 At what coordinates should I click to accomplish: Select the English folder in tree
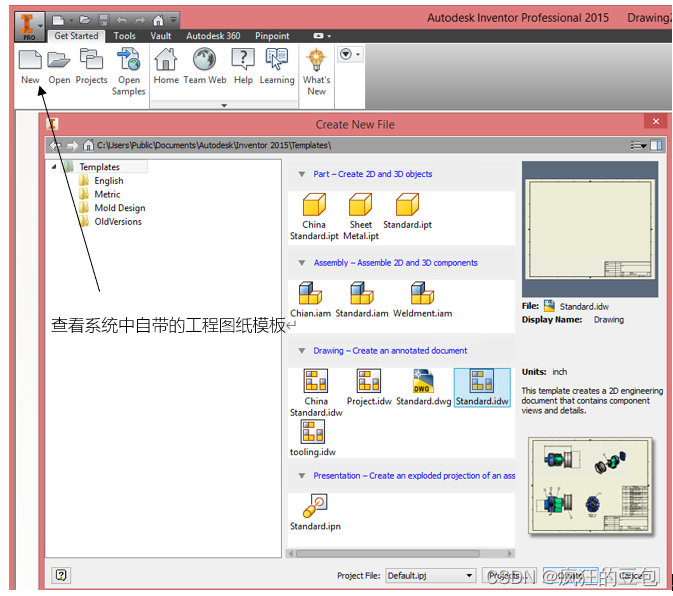(101, 181)
